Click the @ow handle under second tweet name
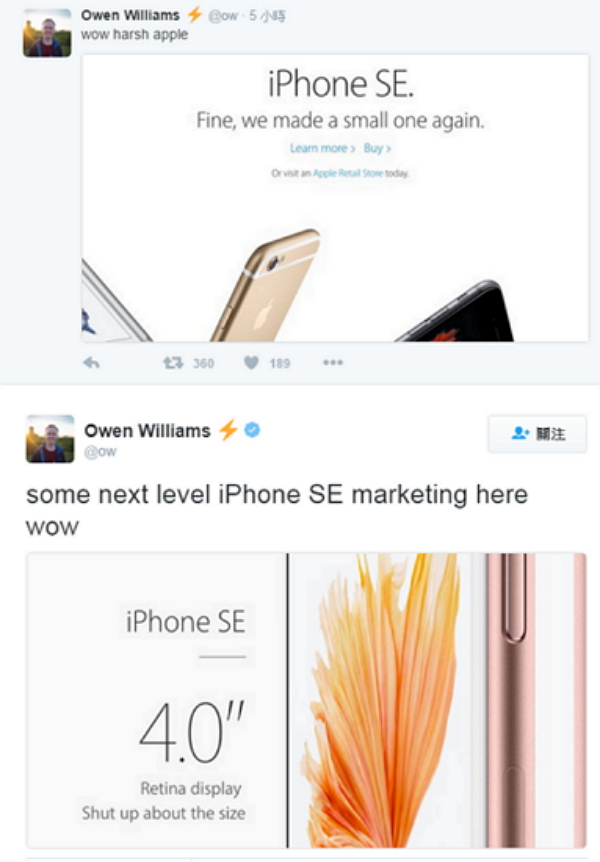 [100, 452]
